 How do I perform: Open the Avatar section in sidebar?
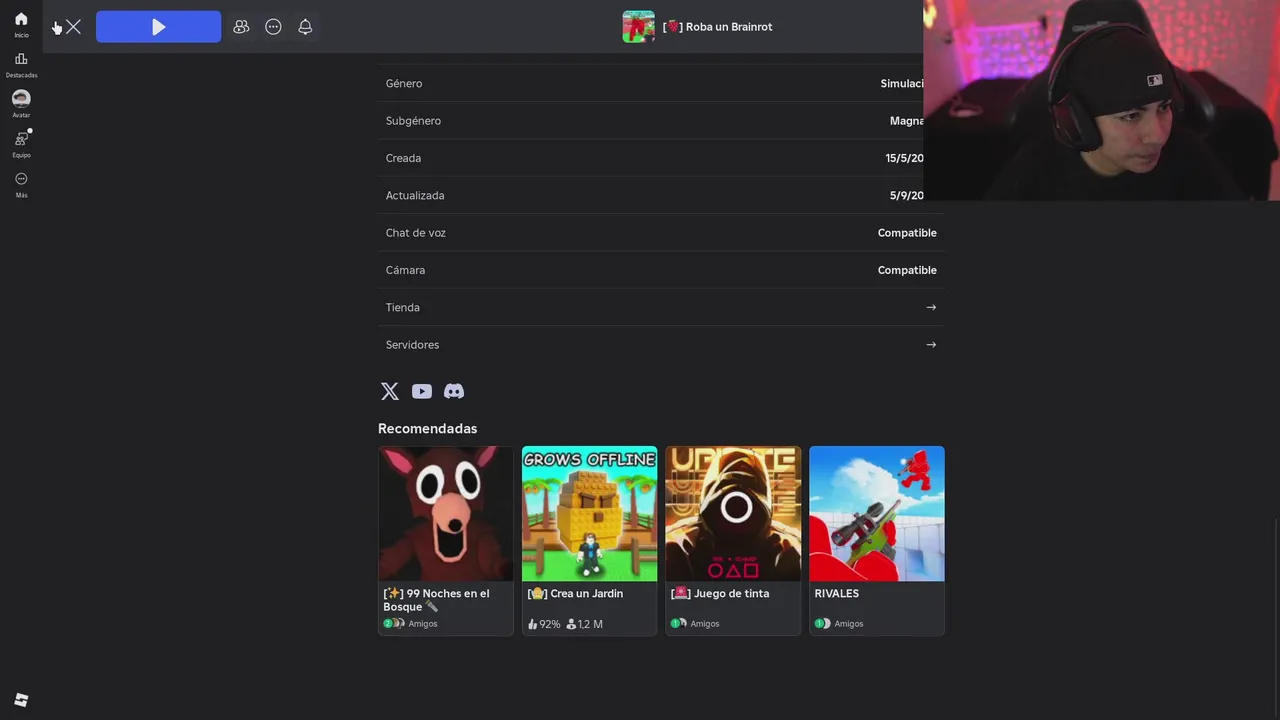tap(21, 104)
